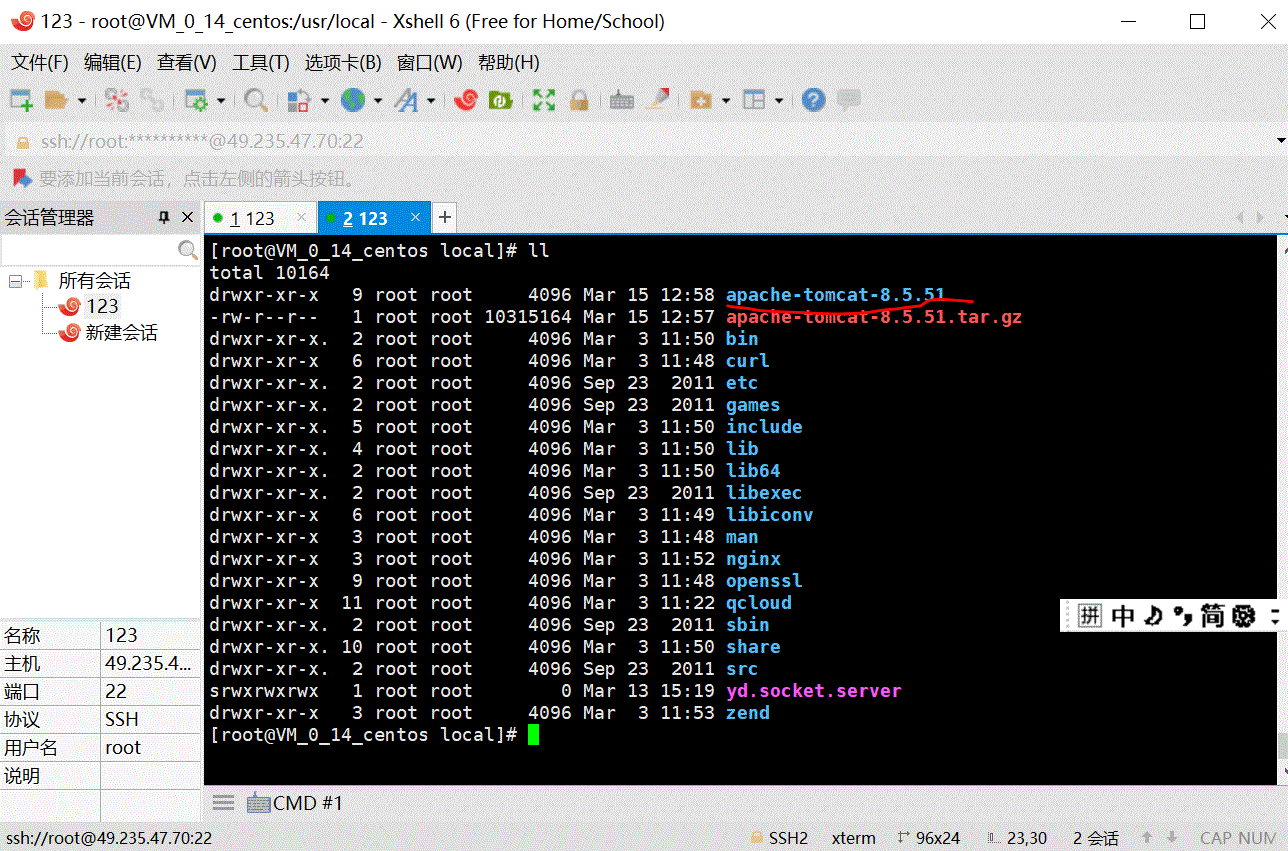Click the red Disconnect toolbar icon
The height and width of the screenshot is (851, 1288).
(117, 100)
